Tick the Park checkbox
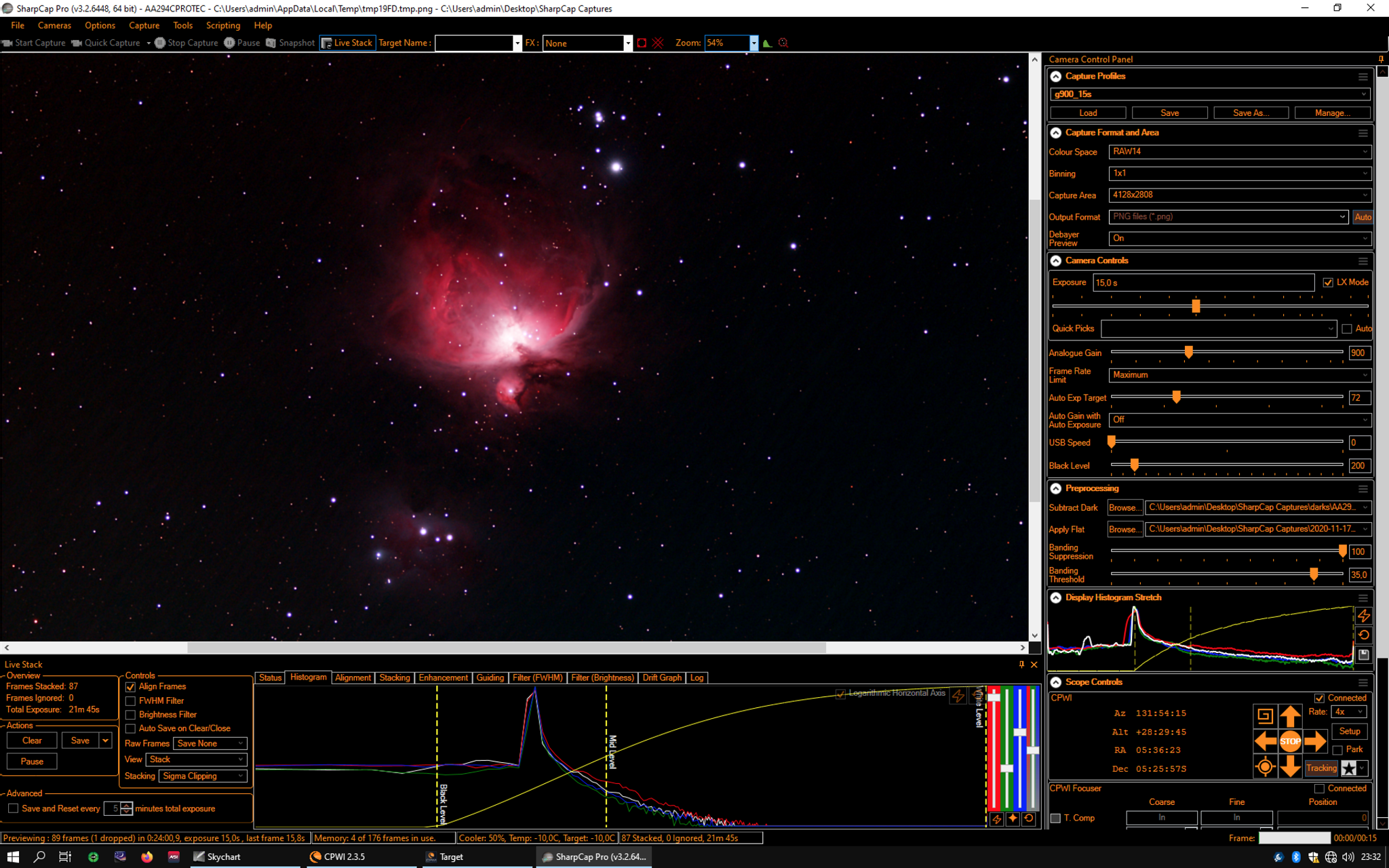This screenshot has height=868, width=1389. point(1337,750)
